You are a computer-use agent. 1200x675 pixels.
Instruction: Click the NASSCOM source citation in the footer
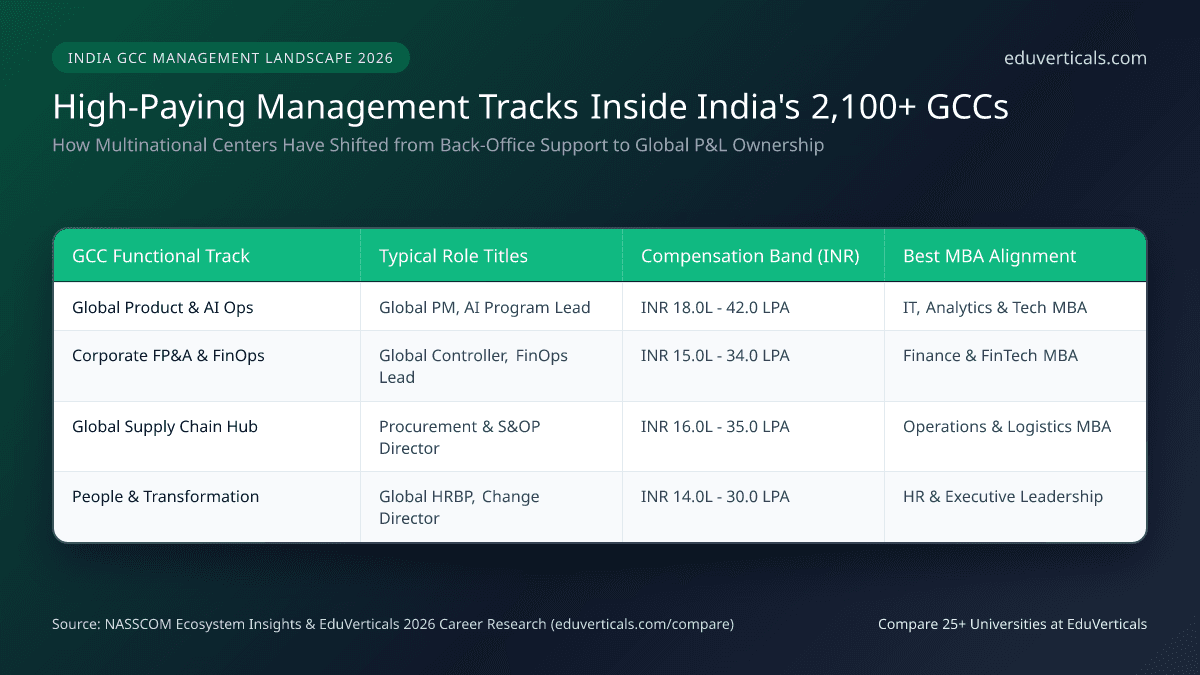tap(393, 624)
